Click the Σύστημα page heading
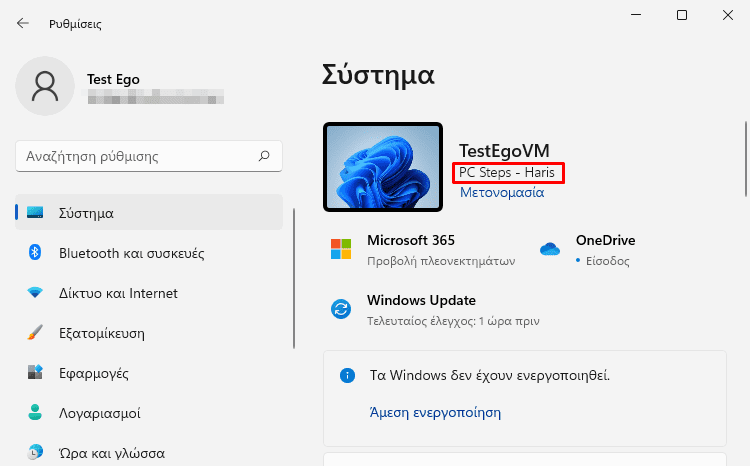The height and width of the screenshot is (466, 750). point(378,75)
